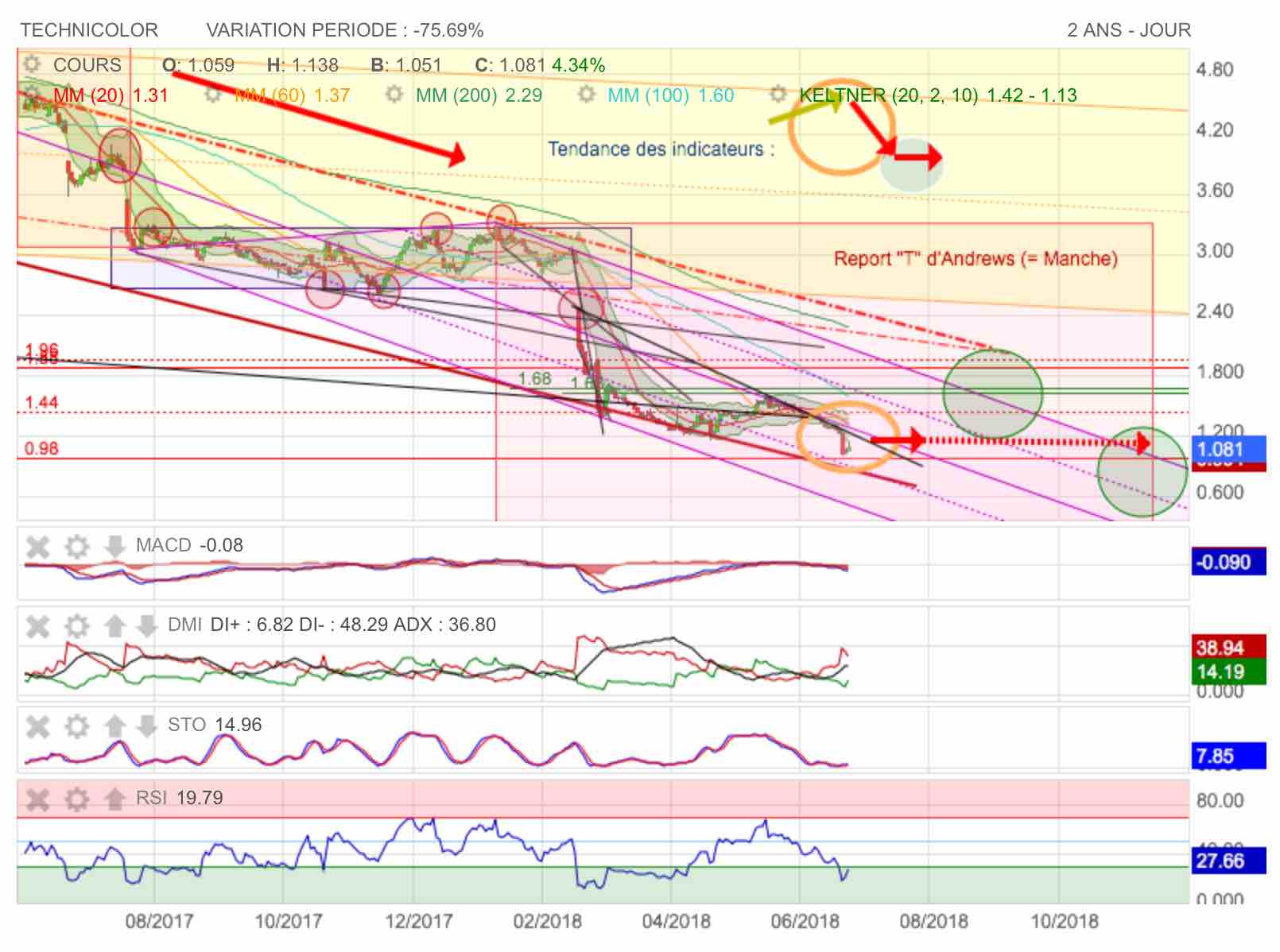The height and width of the screenshot is (952, 1280).
Task: Click the STO 14.96 readout label
Action: [x=215, y=725]
